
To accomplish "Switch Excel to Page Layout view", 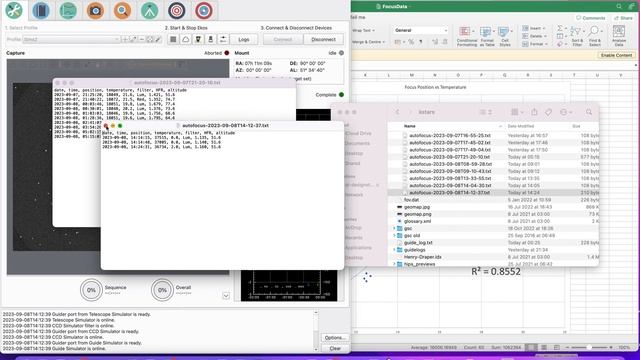I will pos(544,347).
